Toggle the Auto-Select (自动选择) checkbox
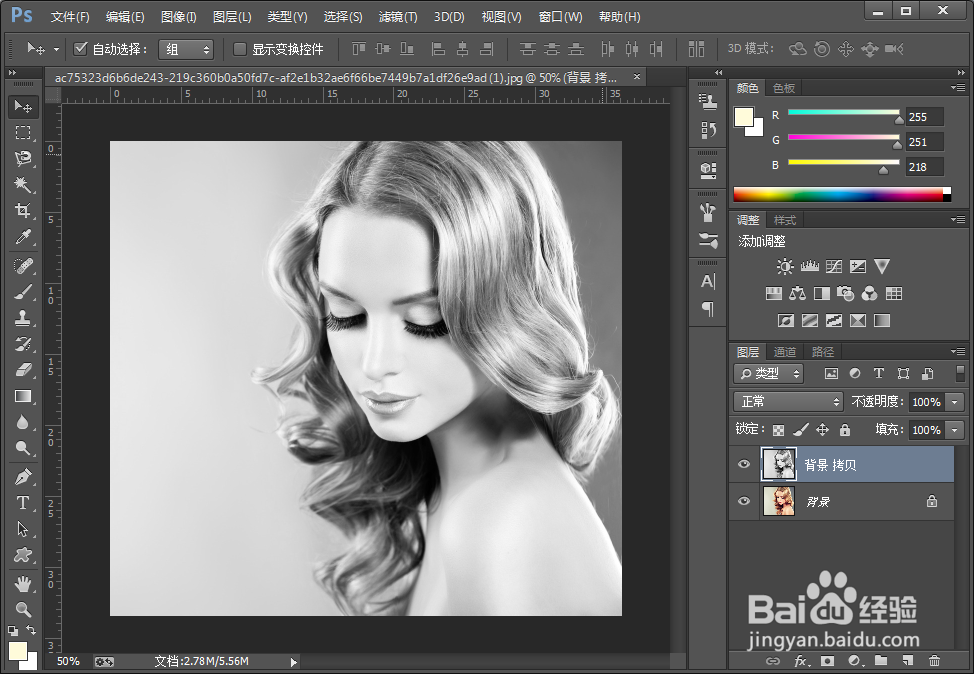 (x=80, y=48)
